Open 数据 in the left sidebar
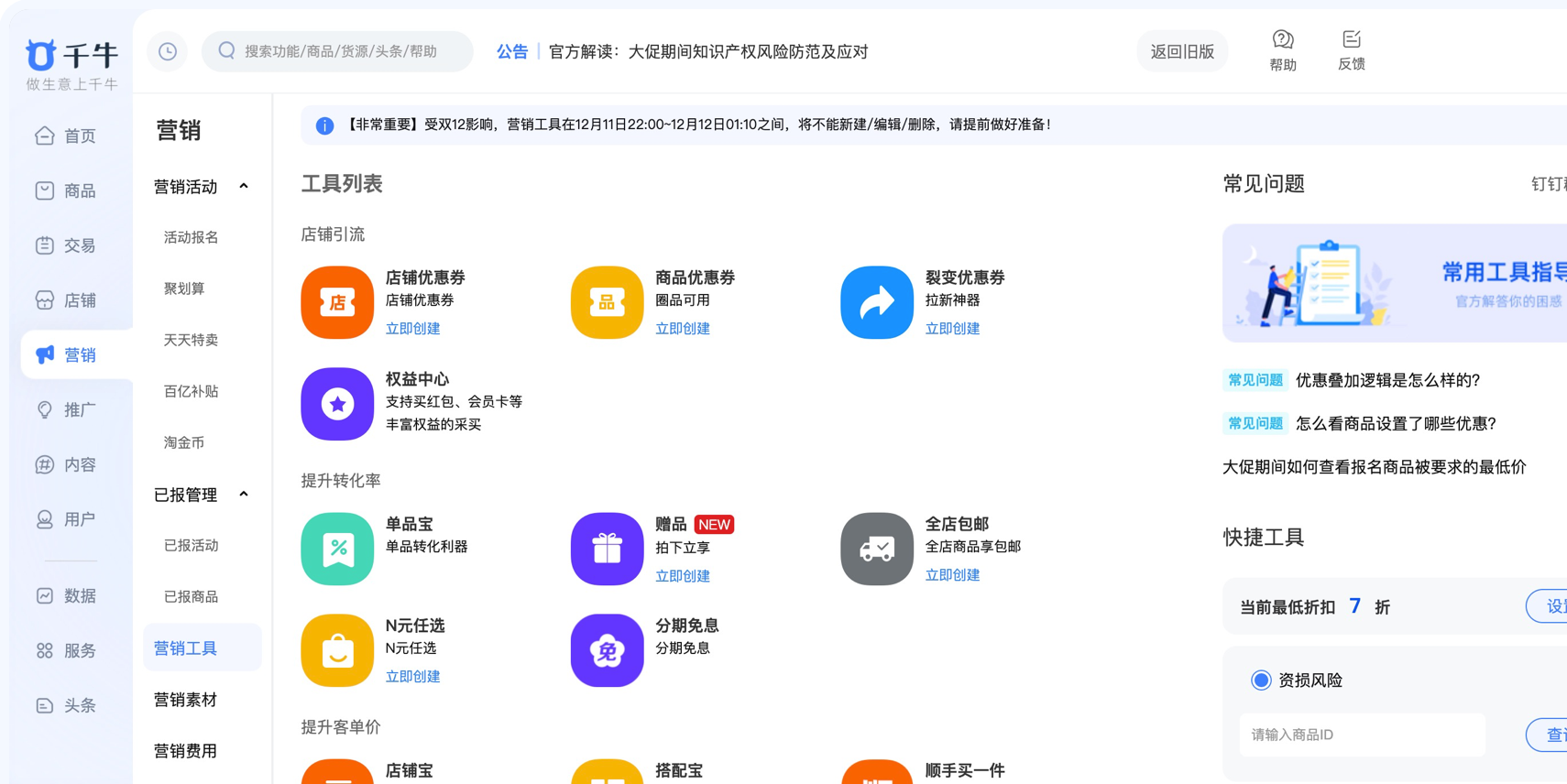This screenshot has height=784, width=1567. [x=66, y=595]
